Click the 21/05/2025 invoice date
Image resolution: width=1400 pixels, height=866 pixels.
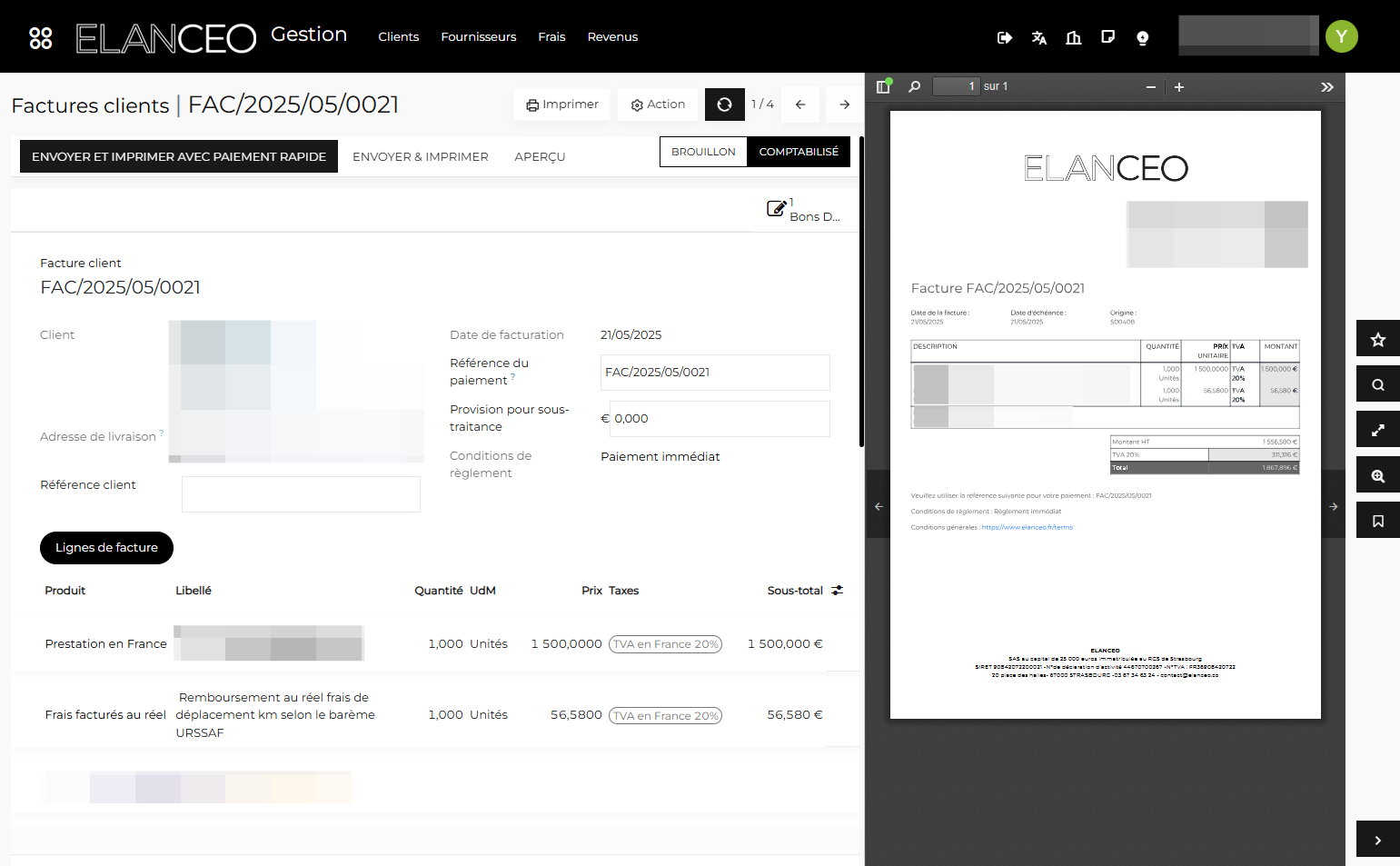(x=630, y=335)
